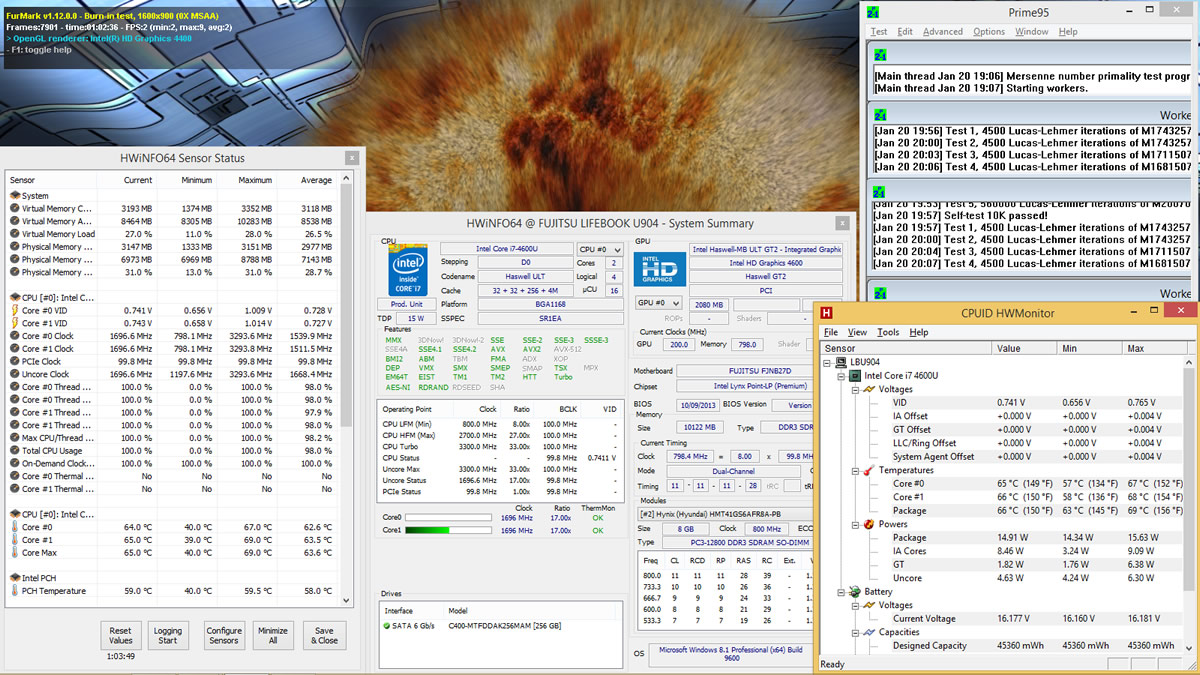The height and width of the screenshot is (675, 1200).
Task: Click the Core Max thermometer icon
Action: pyautogui.click(x=14, y=553)
